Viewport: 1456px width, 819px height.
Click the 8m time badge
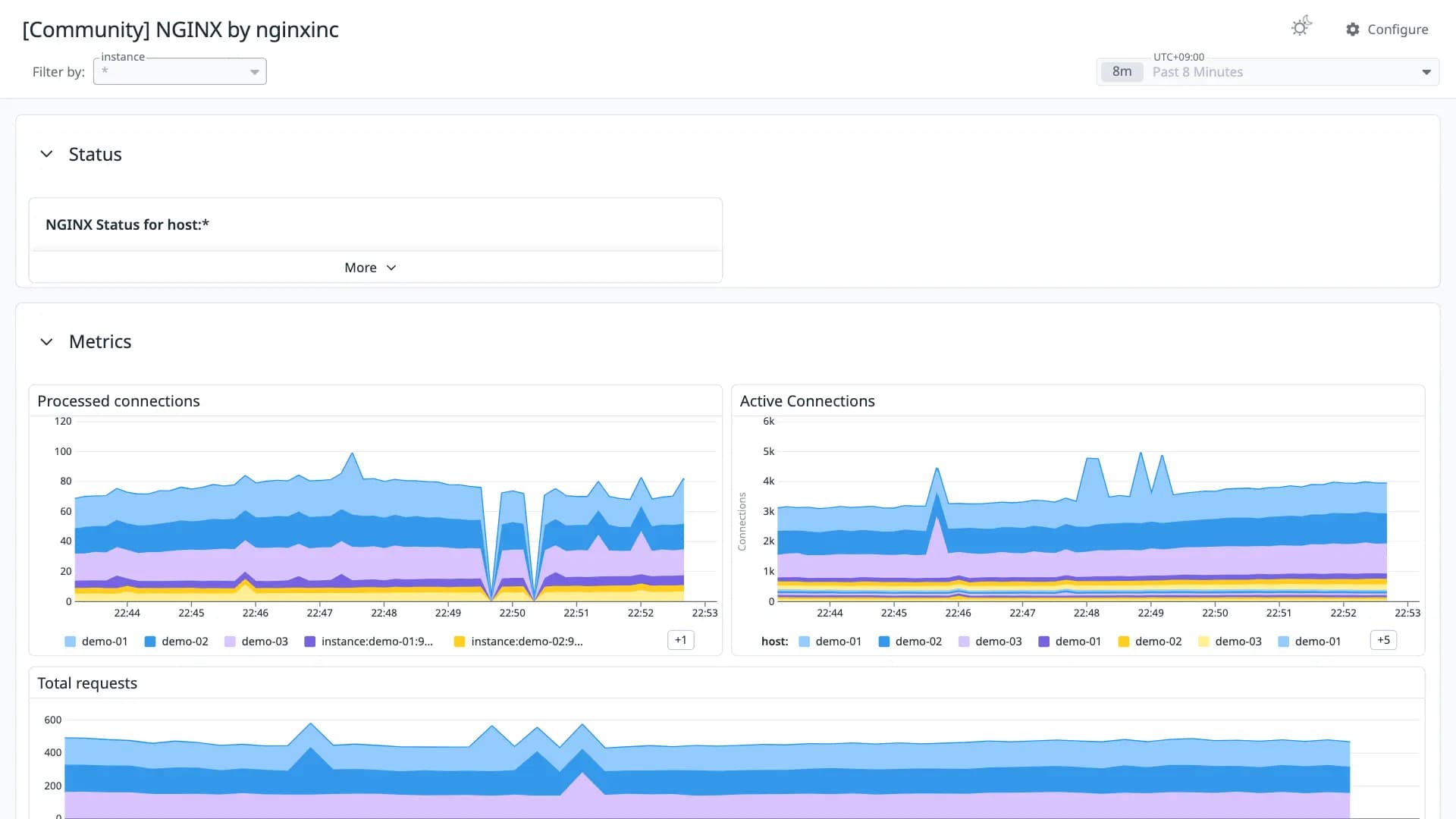pyautogui.click(x=1122, y=72)
